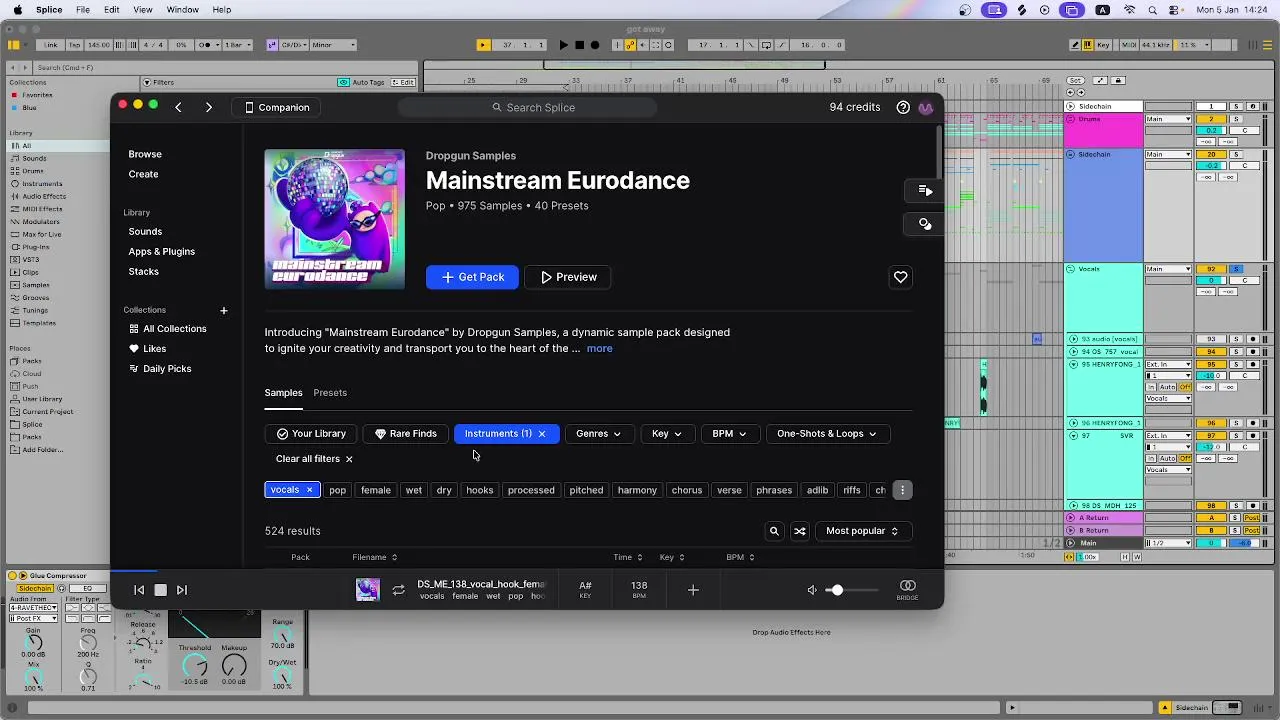The height and width of the screenshot is (720, 1280).
Task: Open the Splice account avatar menu
Action: pos(926,107)
